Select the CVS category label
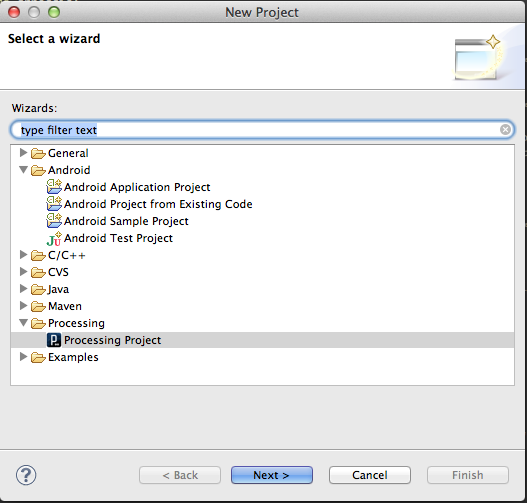 pyautogui.click(x=58, y=272)
